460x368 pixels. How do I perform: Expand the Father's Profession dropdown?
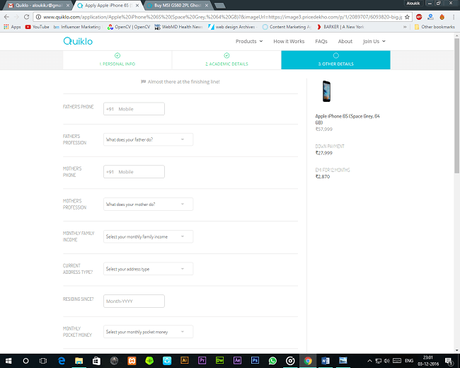click(148, 139)
